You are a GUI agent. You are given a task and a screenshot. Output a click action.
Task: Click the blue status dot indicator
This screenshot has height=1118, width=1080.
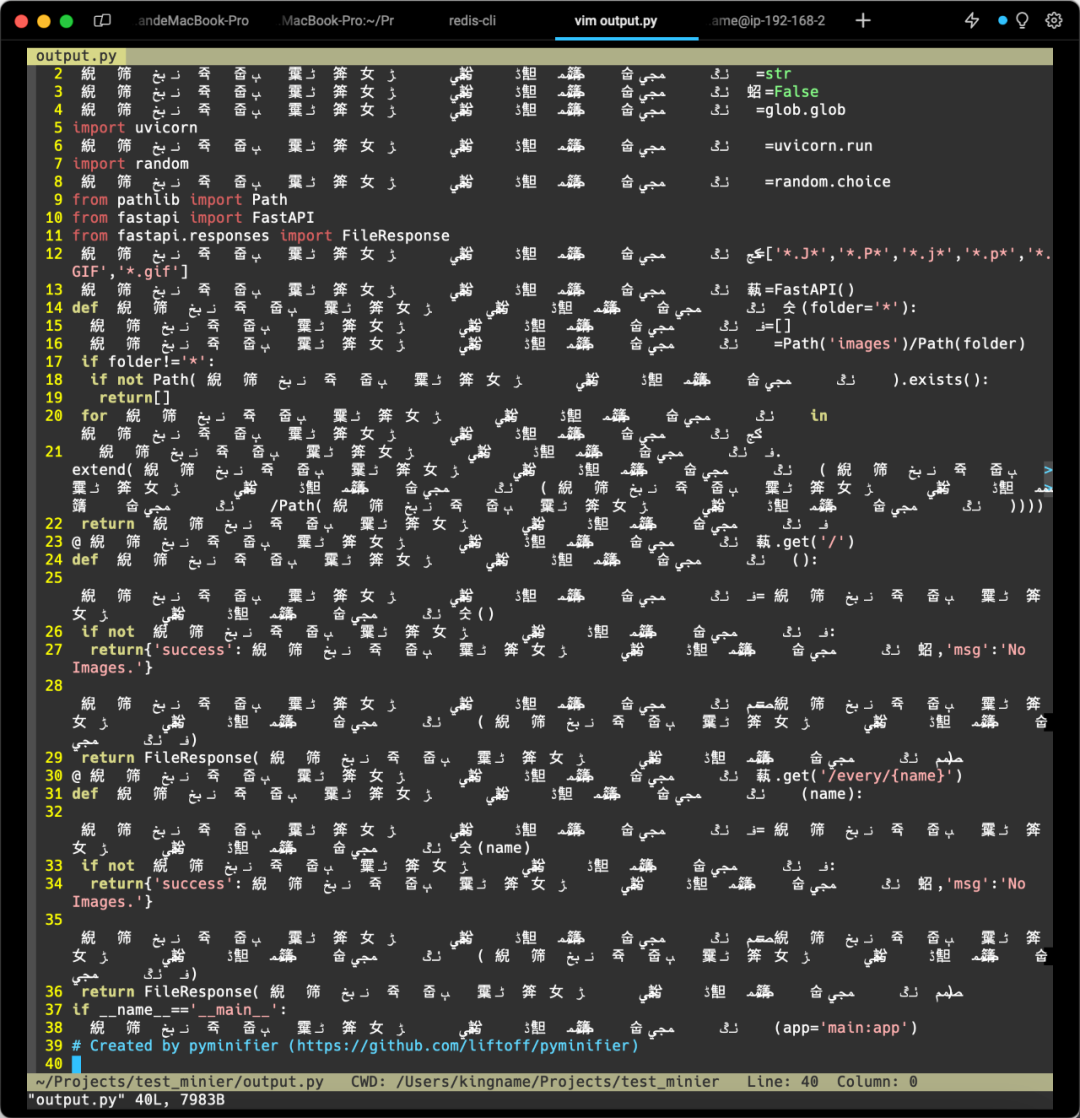1002,21
